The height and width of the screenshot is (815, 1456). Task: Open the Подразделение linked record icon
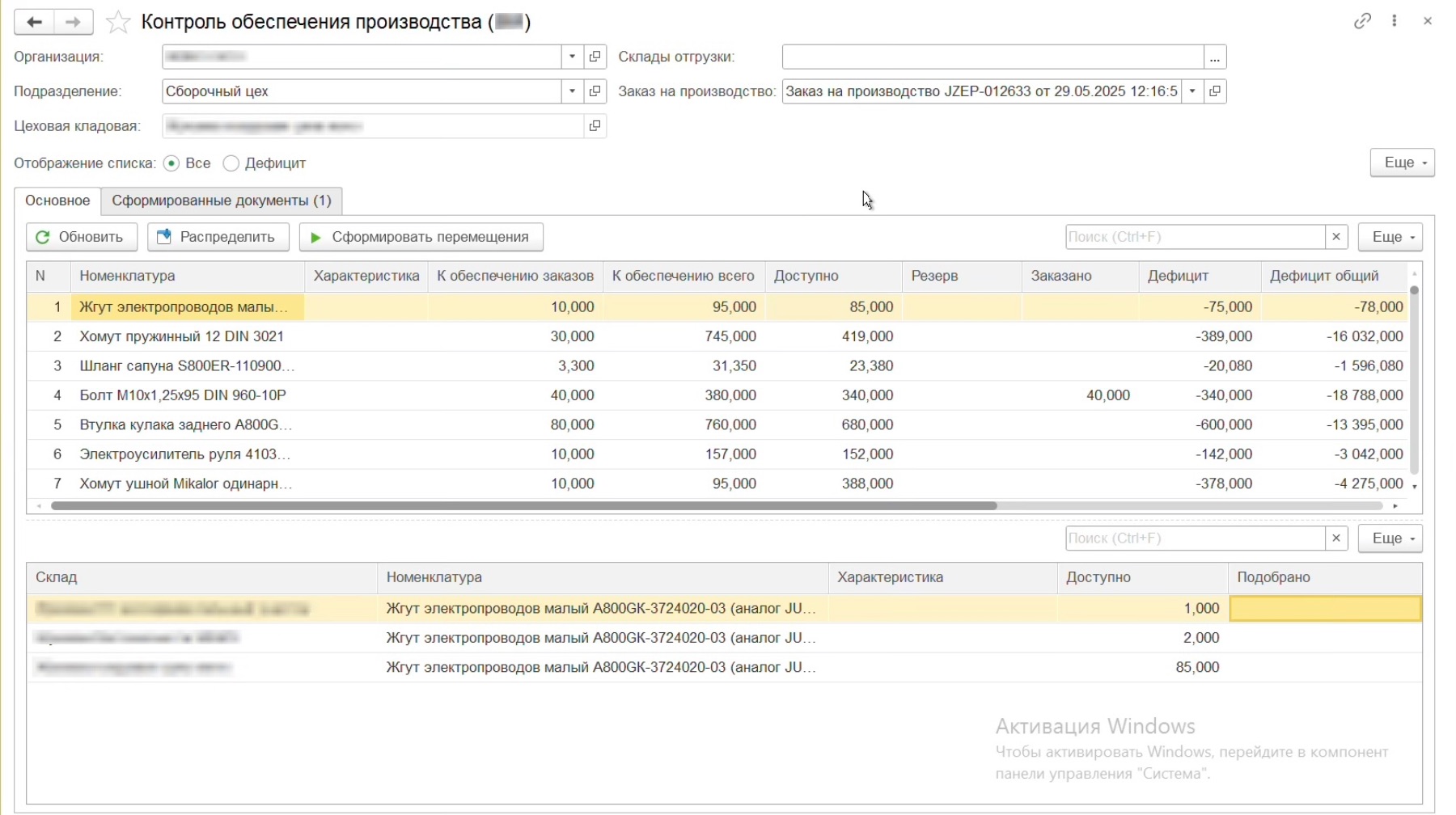click(595, 91)
